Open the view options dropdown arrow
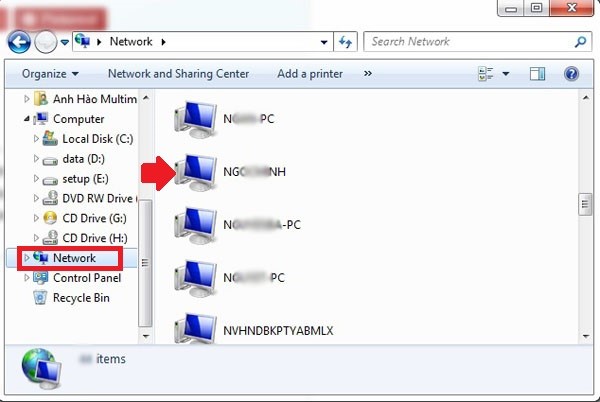 click(x=505, y=74)
